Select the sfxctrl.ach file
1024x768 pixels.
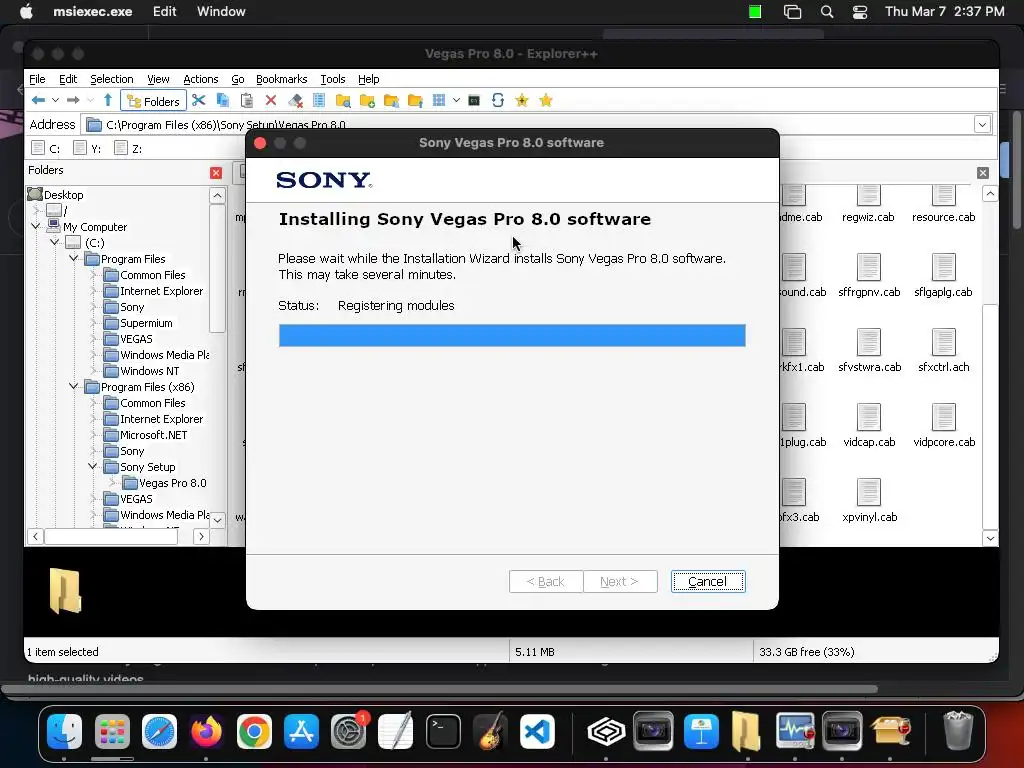click(944, 351)
